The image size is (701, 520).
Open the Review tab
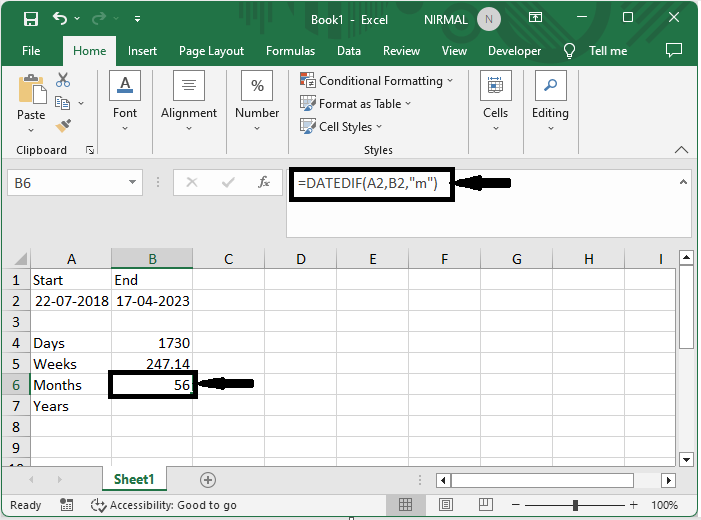point(401,51)
